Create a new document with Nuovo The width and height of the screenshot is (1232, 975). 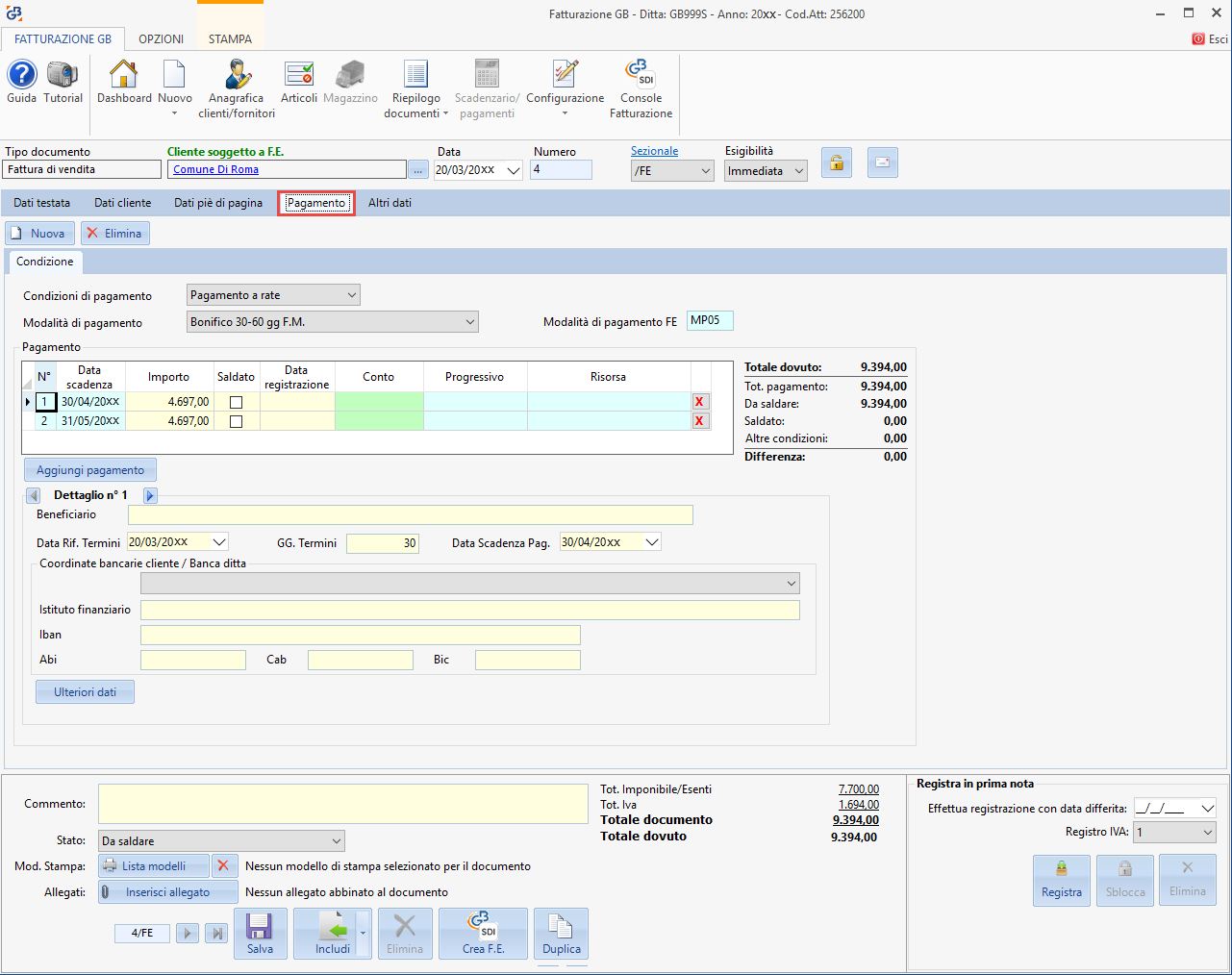tap(175, 87)
